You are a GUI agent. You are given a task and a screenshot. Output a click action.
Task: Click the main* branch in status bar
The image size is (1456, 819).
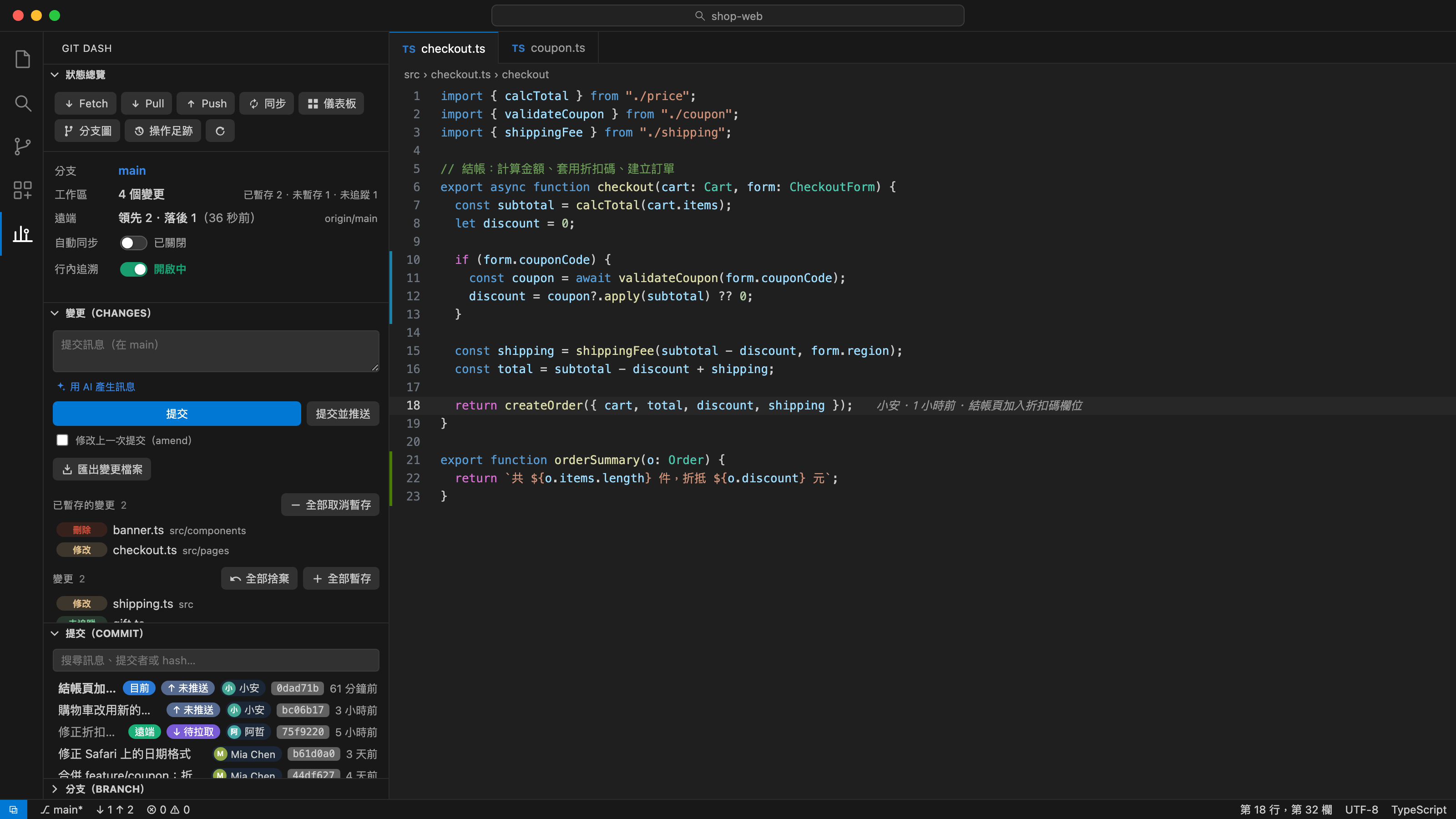(61, 809)
